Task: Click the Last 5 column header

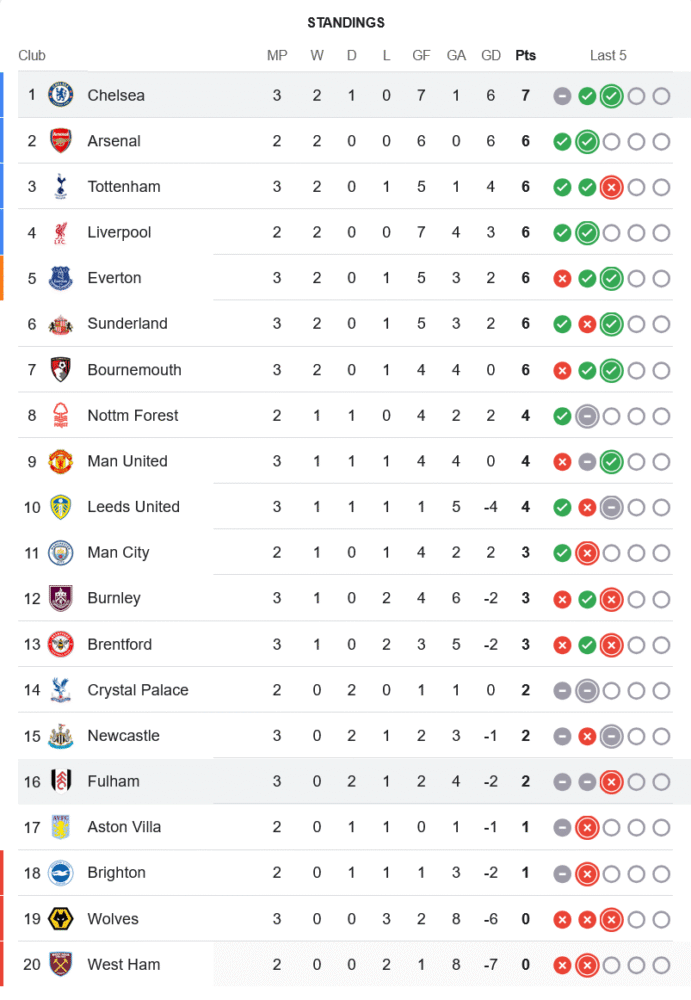Action: [608, 55]
